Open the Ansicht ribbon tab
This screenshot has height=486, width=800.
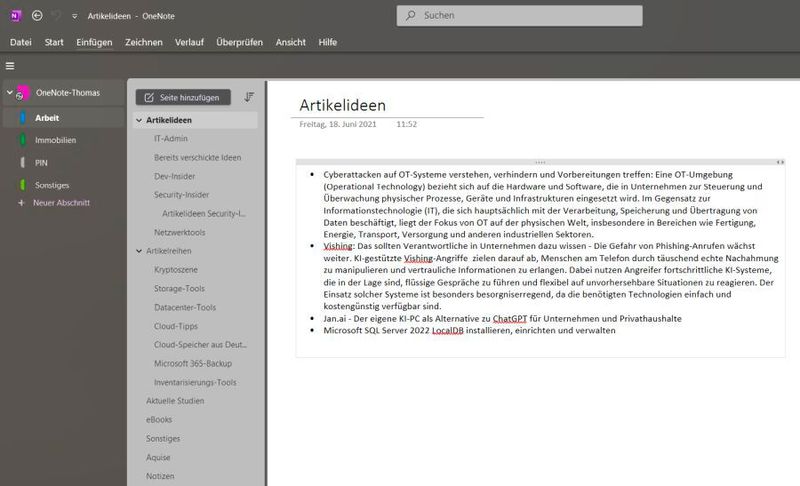click(x=290, y=42)
